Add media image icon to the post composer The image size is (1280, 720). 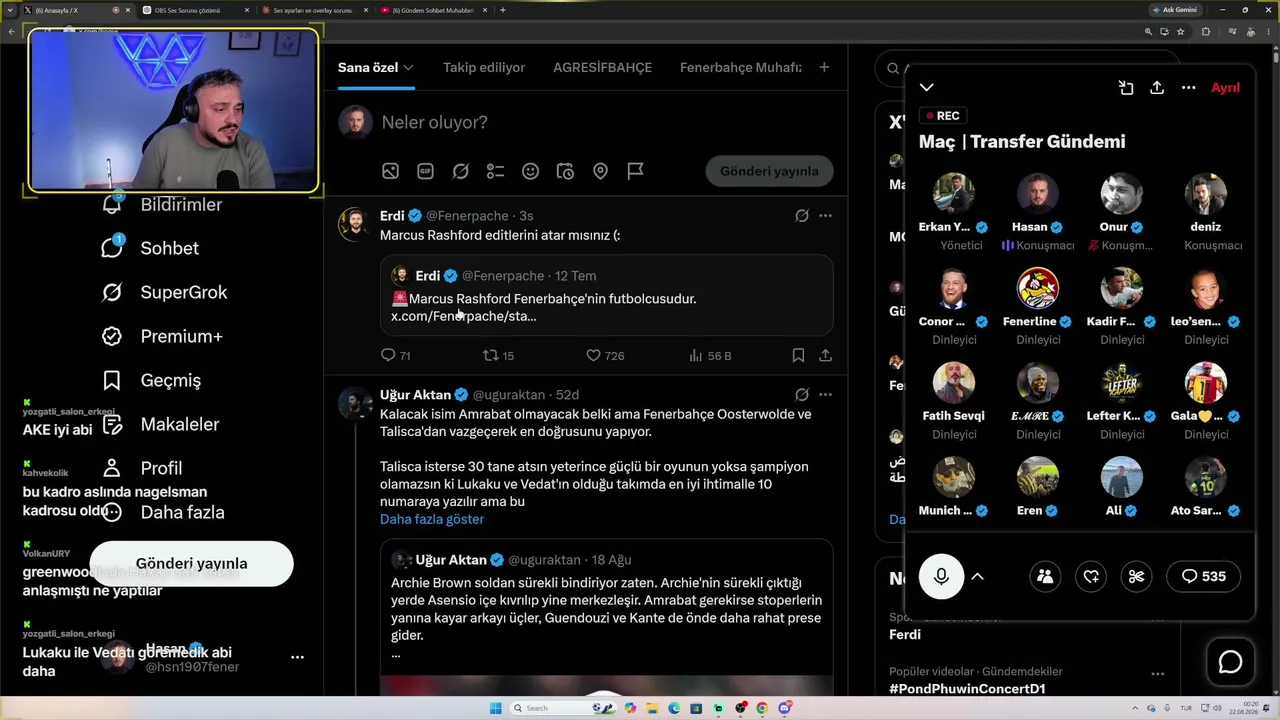tap(390, 171)
